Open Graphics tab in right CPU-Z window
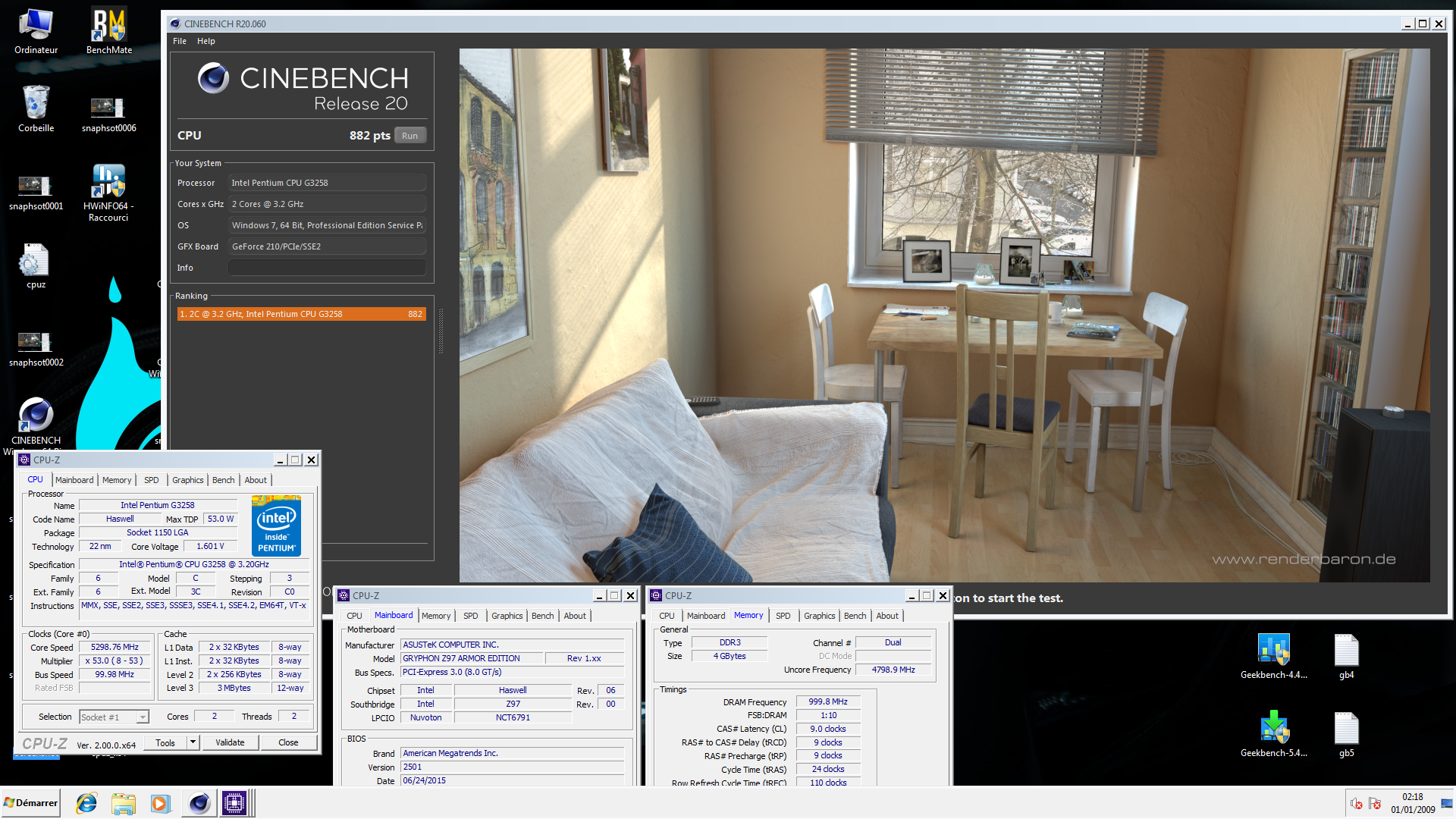 (819, 616)
